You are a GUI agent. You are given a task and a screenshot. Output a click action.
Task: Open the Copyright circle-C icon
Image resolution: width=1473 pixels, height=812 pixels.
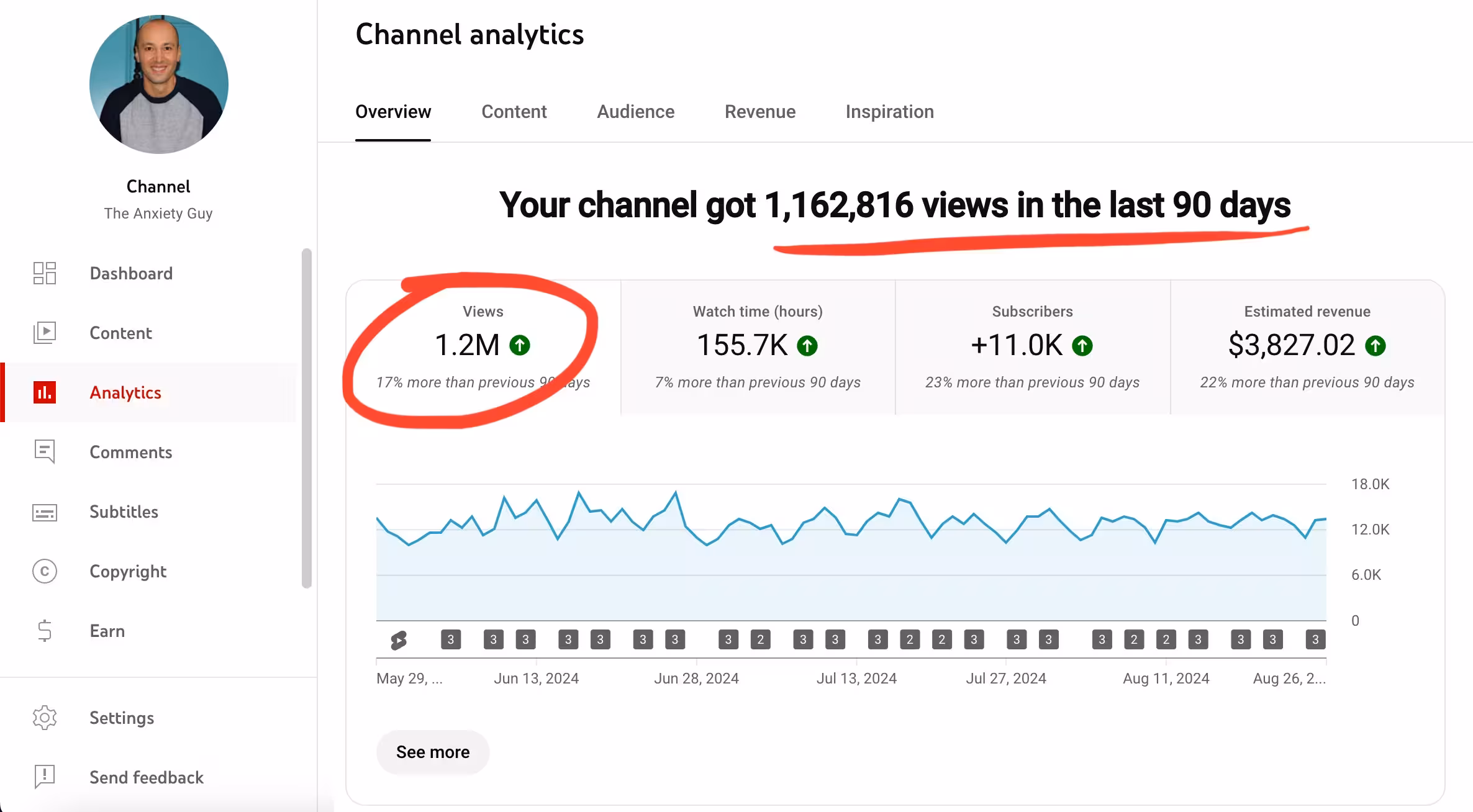pyautogui.click(x=45, y=571)
